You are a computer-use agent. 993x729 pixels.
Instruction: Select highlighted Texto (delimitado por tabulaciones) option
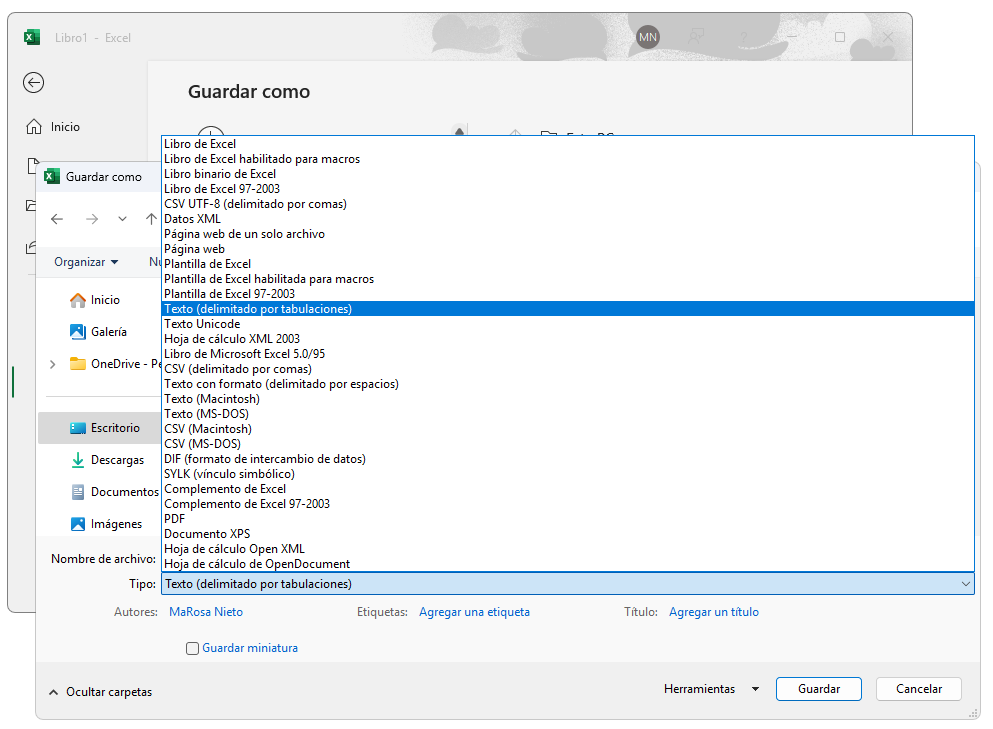(567, 309)
